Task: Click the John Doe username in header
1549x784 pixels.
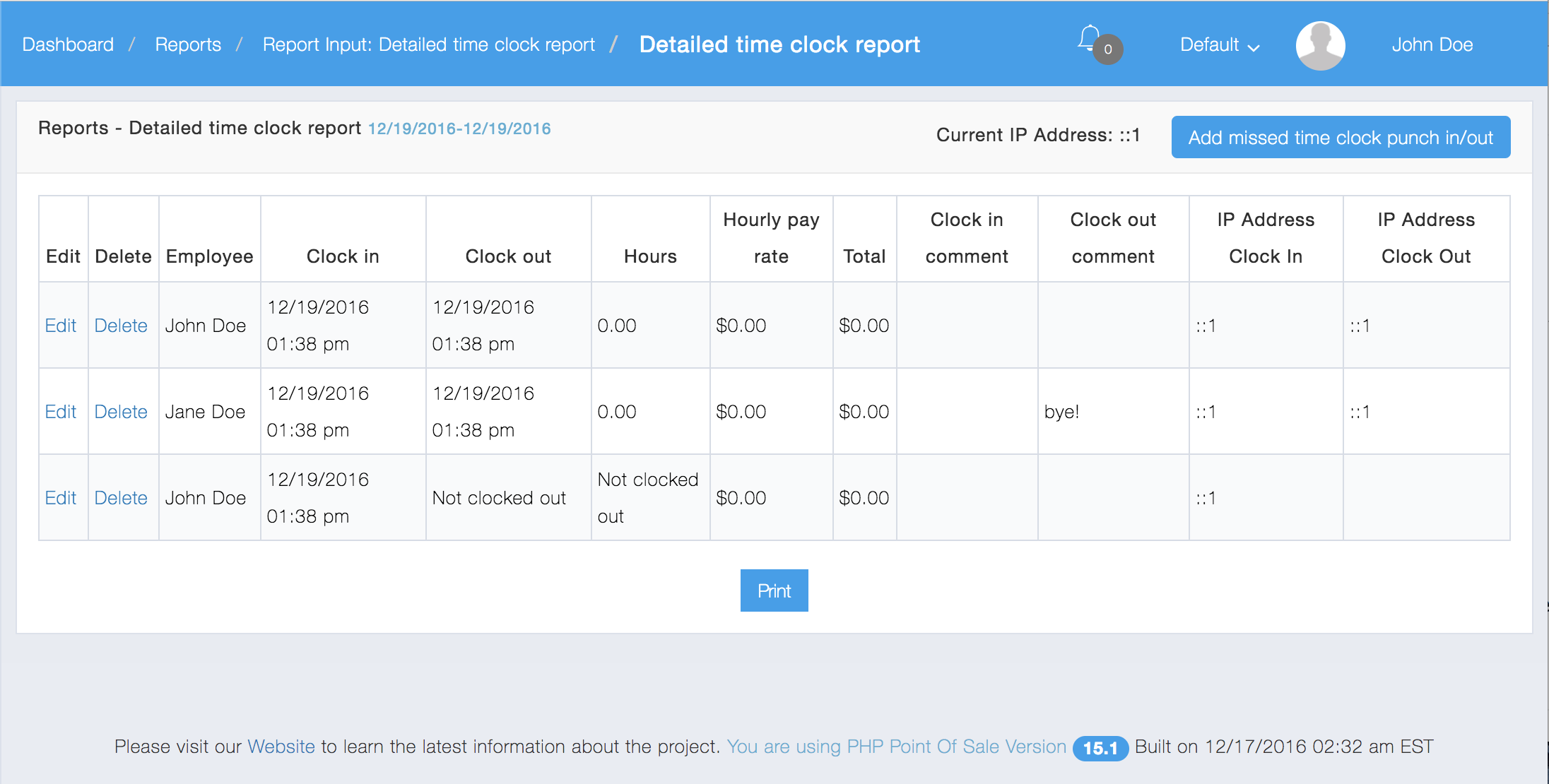Action: pos(1432,44)
